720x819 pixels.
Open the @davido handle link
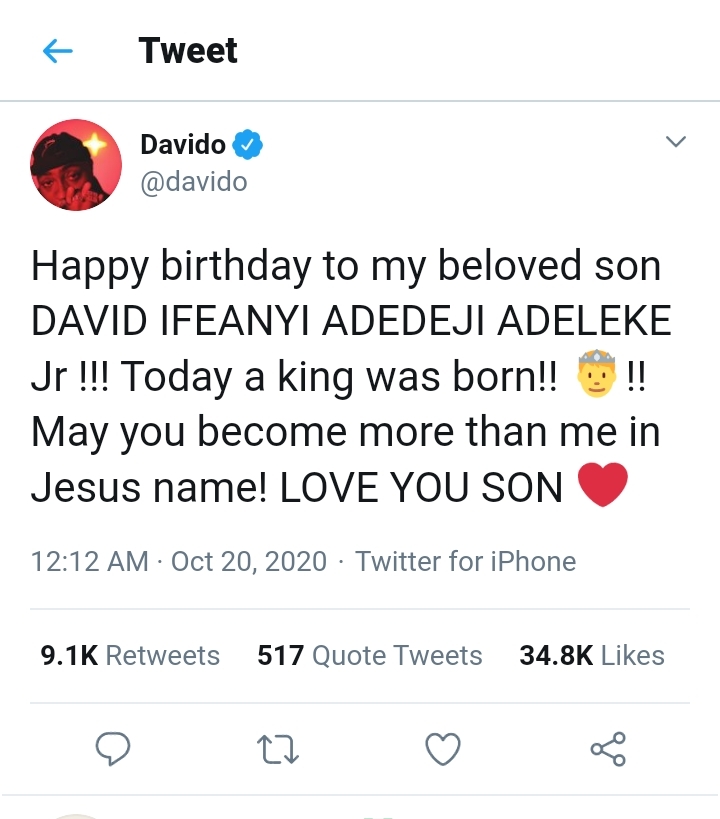(x=192, y=182)
